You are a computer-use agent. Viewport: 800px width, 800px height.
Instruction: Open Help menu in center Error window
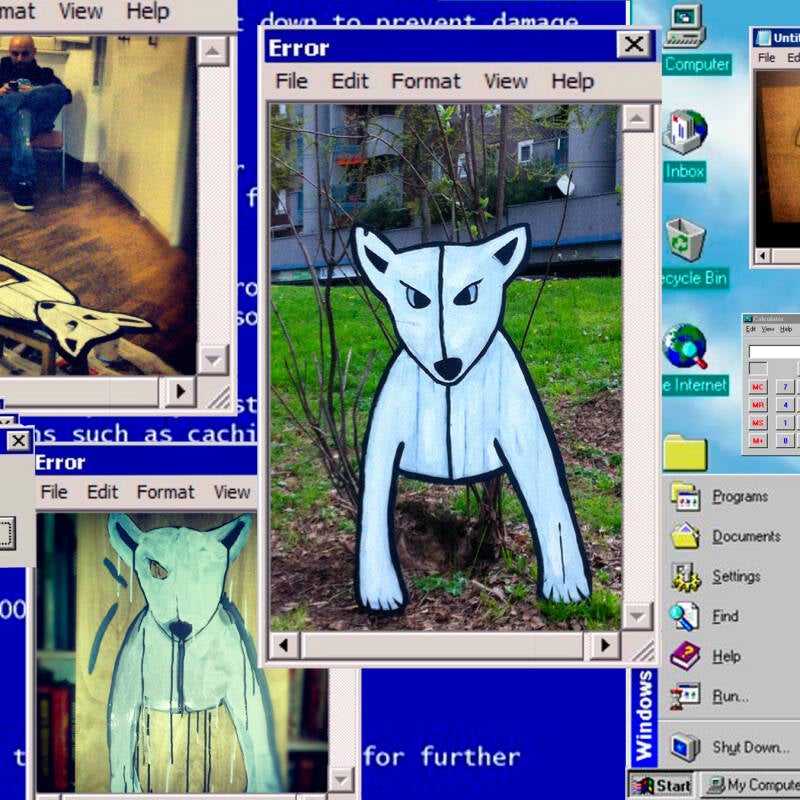572,81
